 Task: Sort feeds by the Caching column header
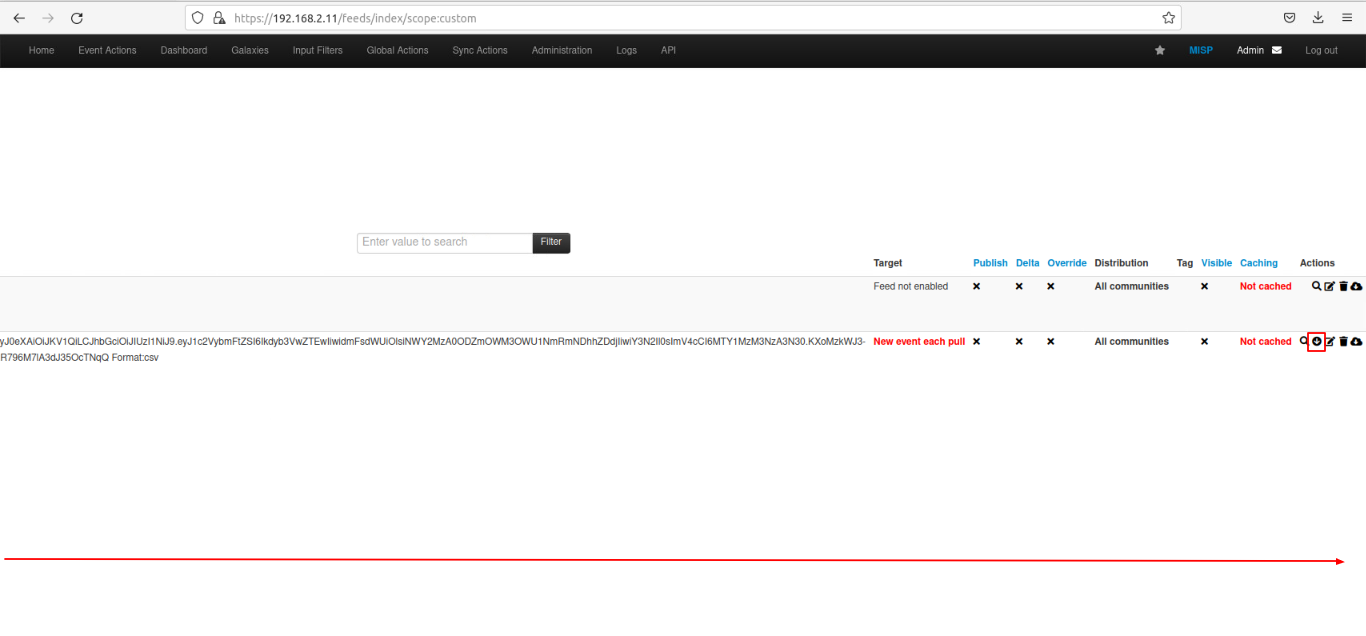pos(1258,263)
